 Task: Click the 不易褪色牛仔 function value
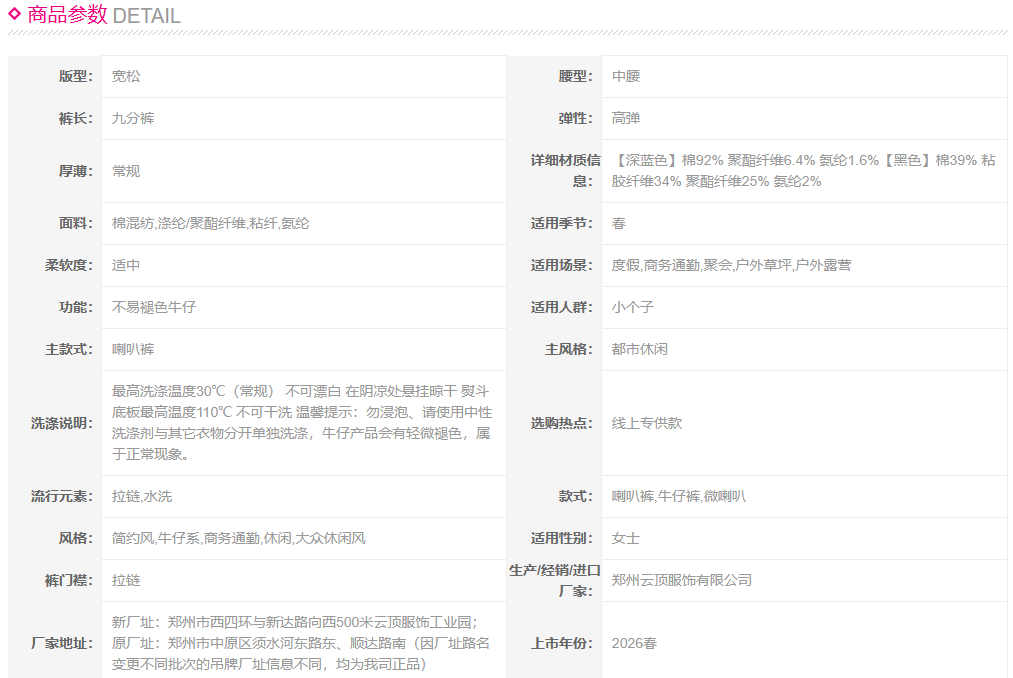tap(154, 307)
